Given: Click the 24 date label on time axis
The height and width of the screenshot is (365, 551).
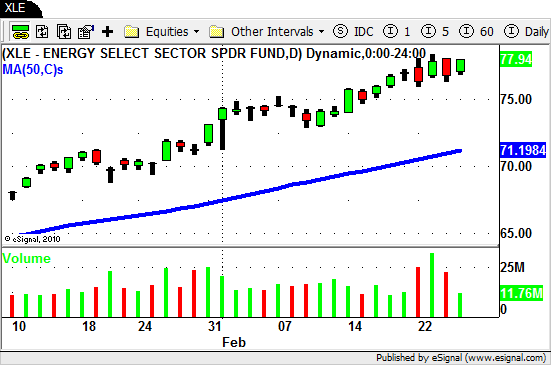Looking at the screenshot, I should click(x=145, y=326).
